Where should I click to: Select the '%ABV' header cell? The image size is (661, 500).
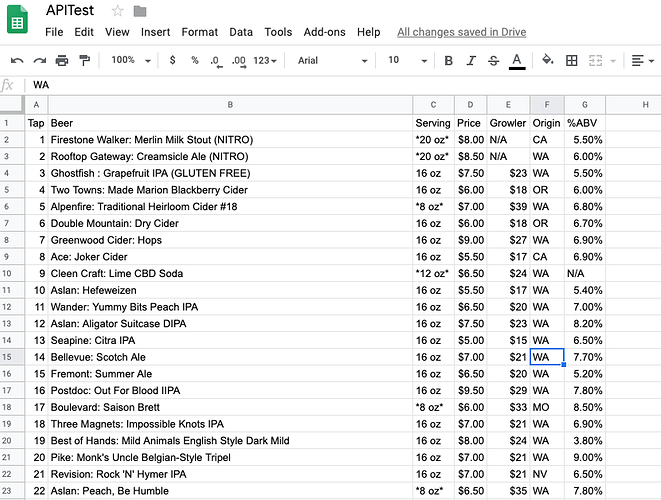(x=585, y=123)
